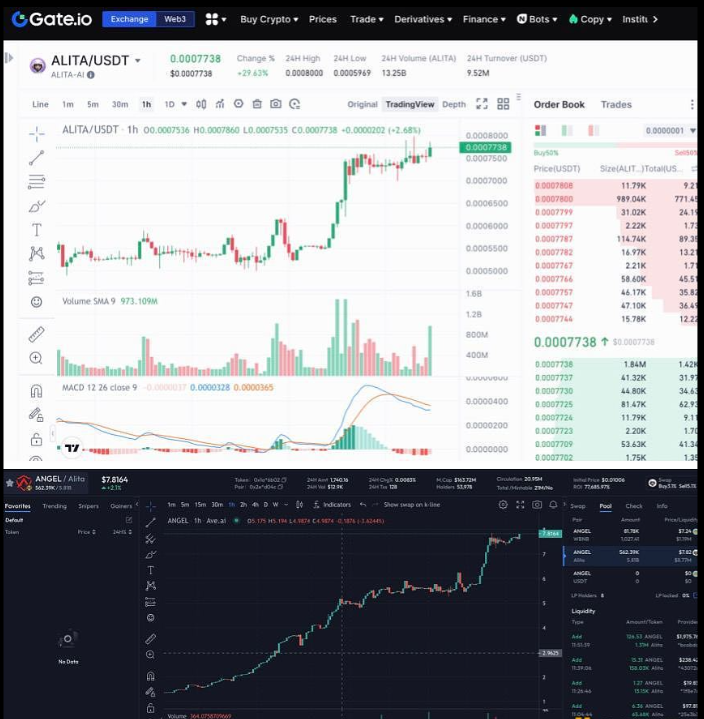This screenshot has height=719, width=704.
Task: Select Line chart type
Action: (40, 105)
